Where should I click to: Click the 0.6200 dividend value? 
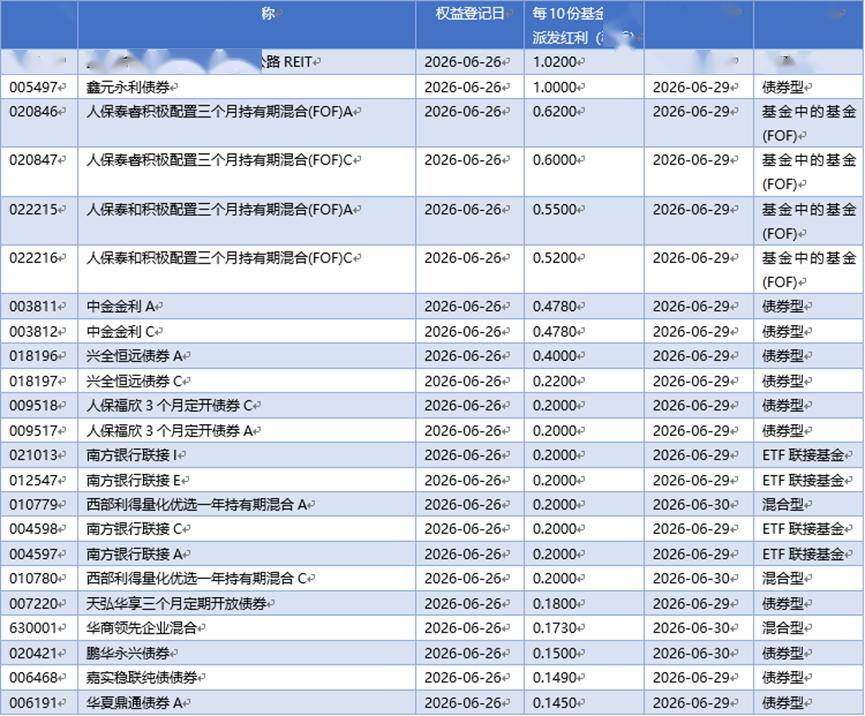click(555, 111)
